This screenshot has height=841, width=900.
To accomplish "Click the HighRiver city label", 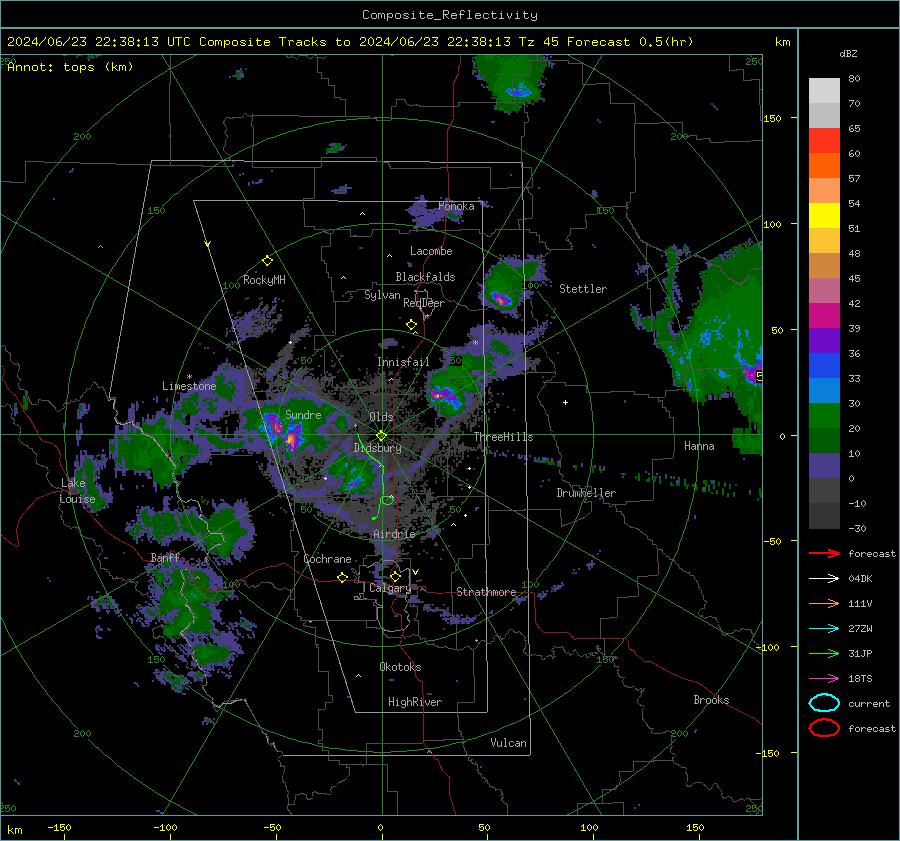I will 415,702.
